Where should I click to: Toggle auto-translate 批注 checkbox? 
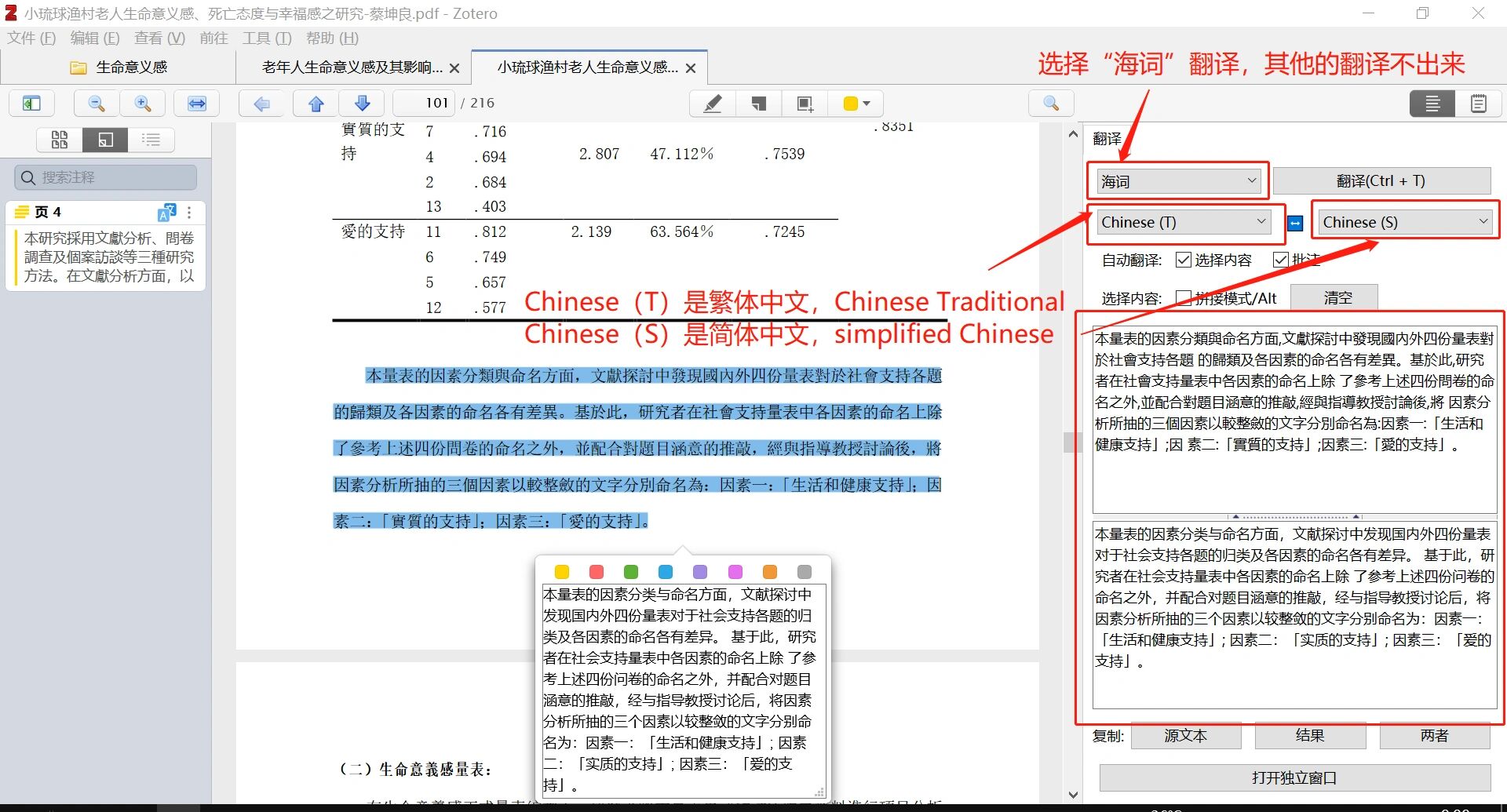(x=1280, y=260)
